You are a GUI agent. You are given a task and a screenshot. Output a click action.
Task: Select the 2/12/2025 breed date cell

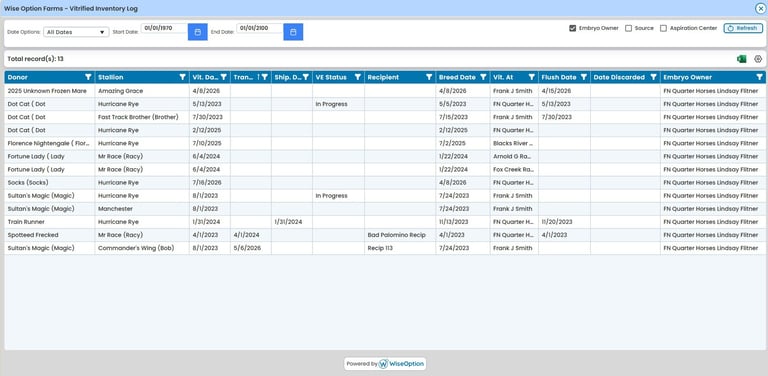pyautogui.click(x=463, y=130)
